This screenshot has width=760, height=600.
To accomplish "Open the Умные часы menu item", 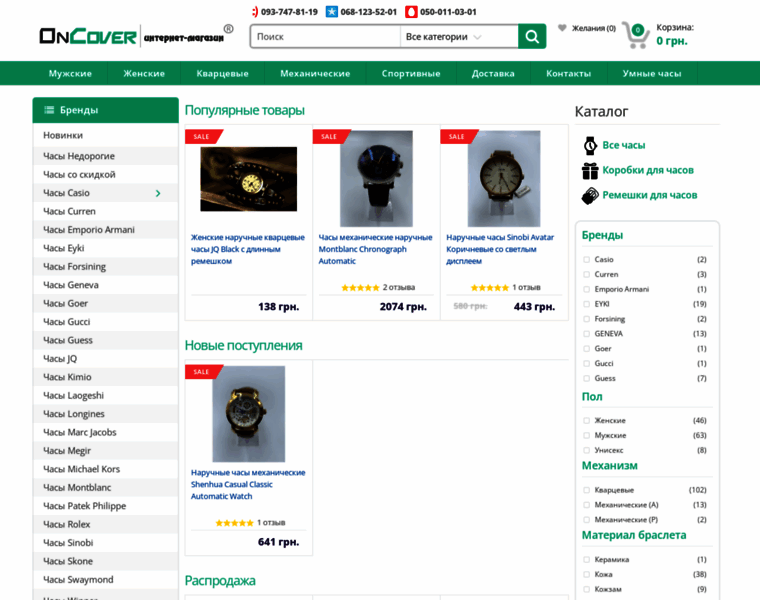I will [652, 74].
